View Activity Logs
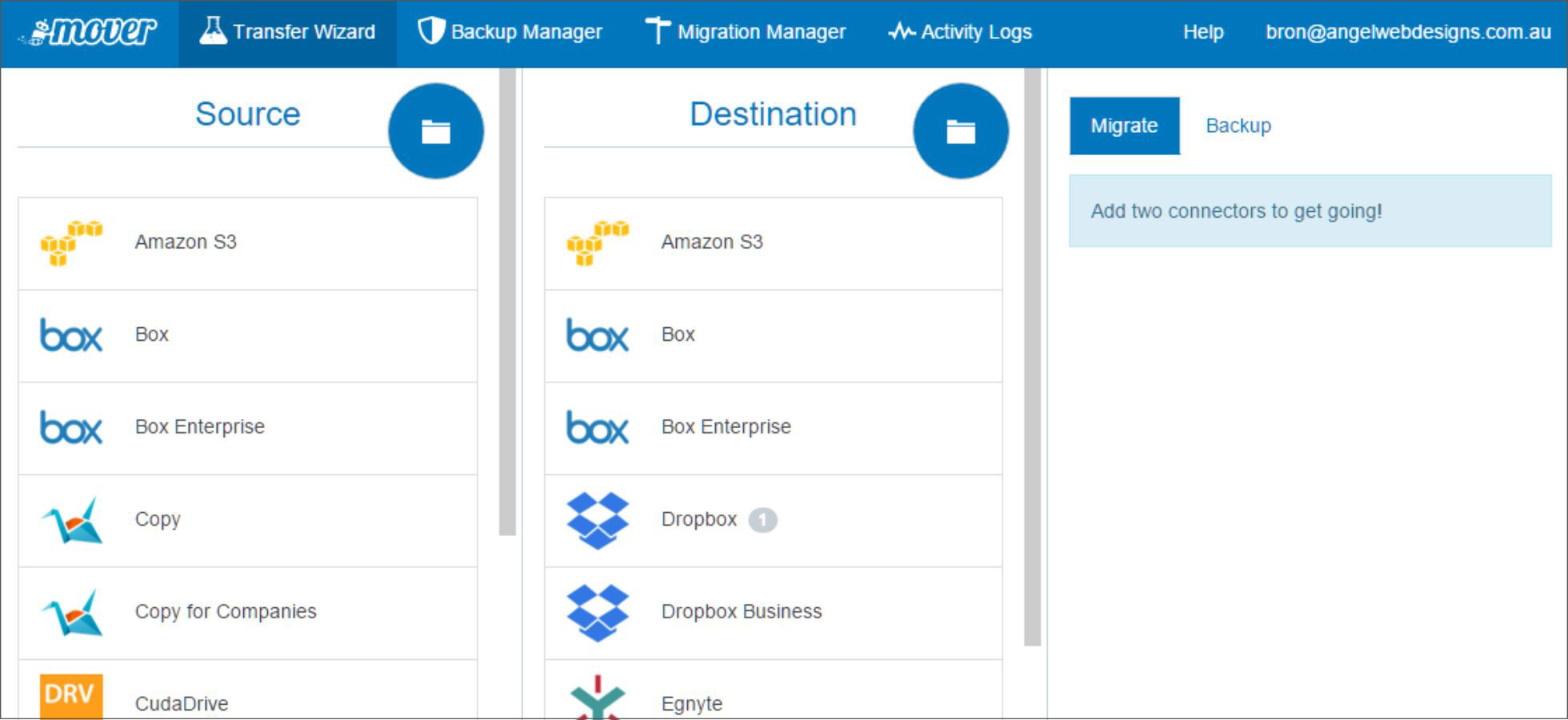The height and width of the screenshot is (720, 1568). click(x=960, y=32)
